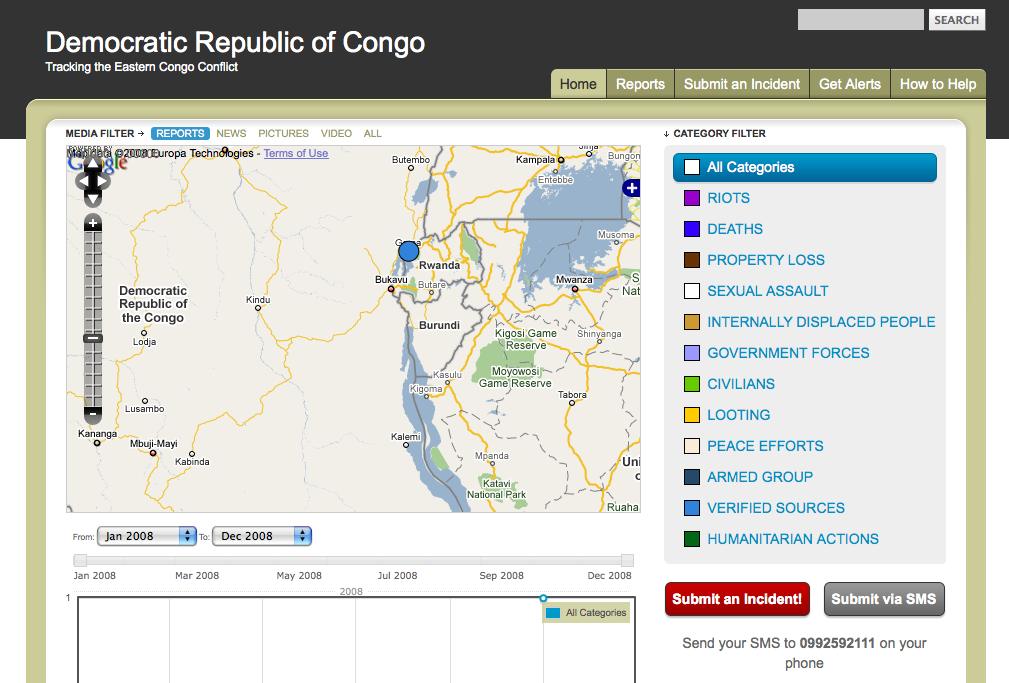Viewport: 1009px width, 683px height.
Task: Filter media by REPORTS
Action: click(180, 133)
